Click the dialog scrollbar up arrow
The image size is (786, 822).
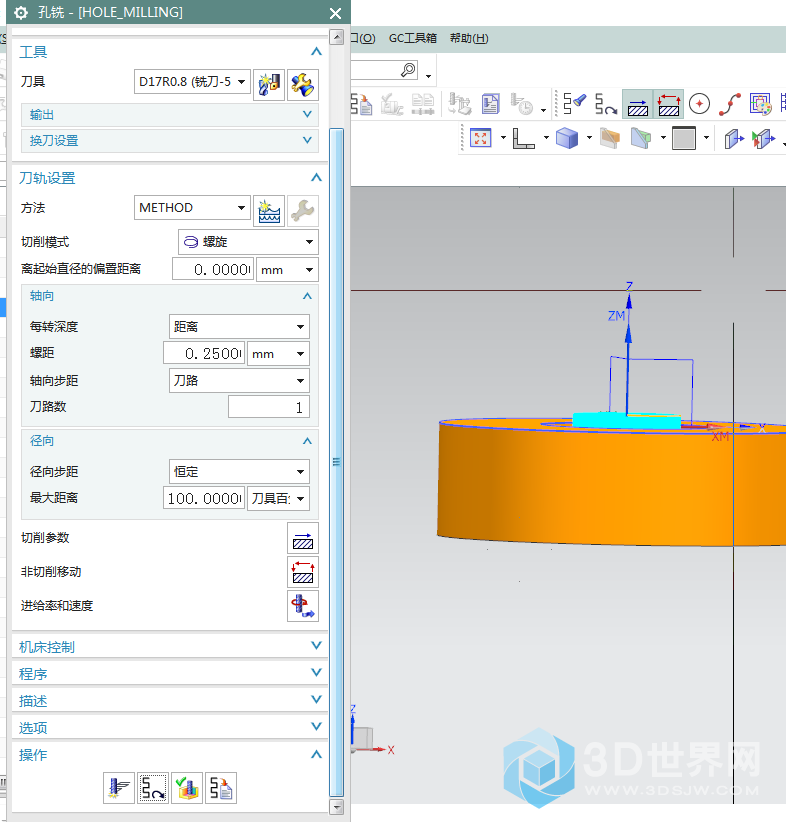pyautogui.click(x=337, y=37)
